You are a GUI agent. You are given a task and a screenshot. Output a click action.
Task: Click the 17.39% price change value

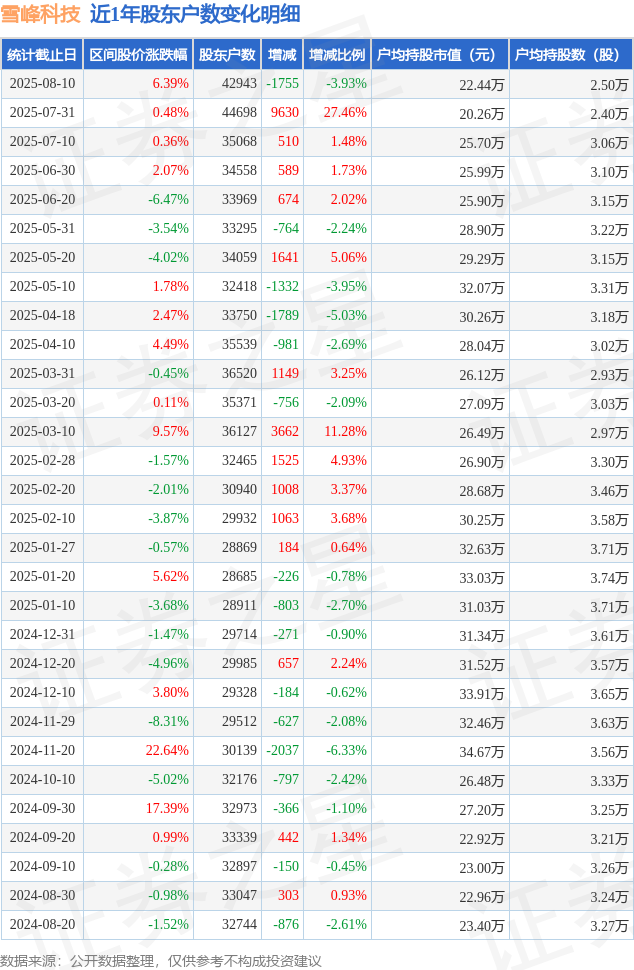click(167, 809)
